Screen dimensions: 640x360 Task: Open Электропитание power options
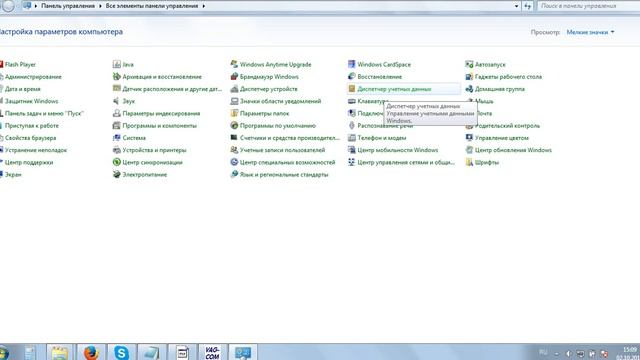click(x=140, y=175)
